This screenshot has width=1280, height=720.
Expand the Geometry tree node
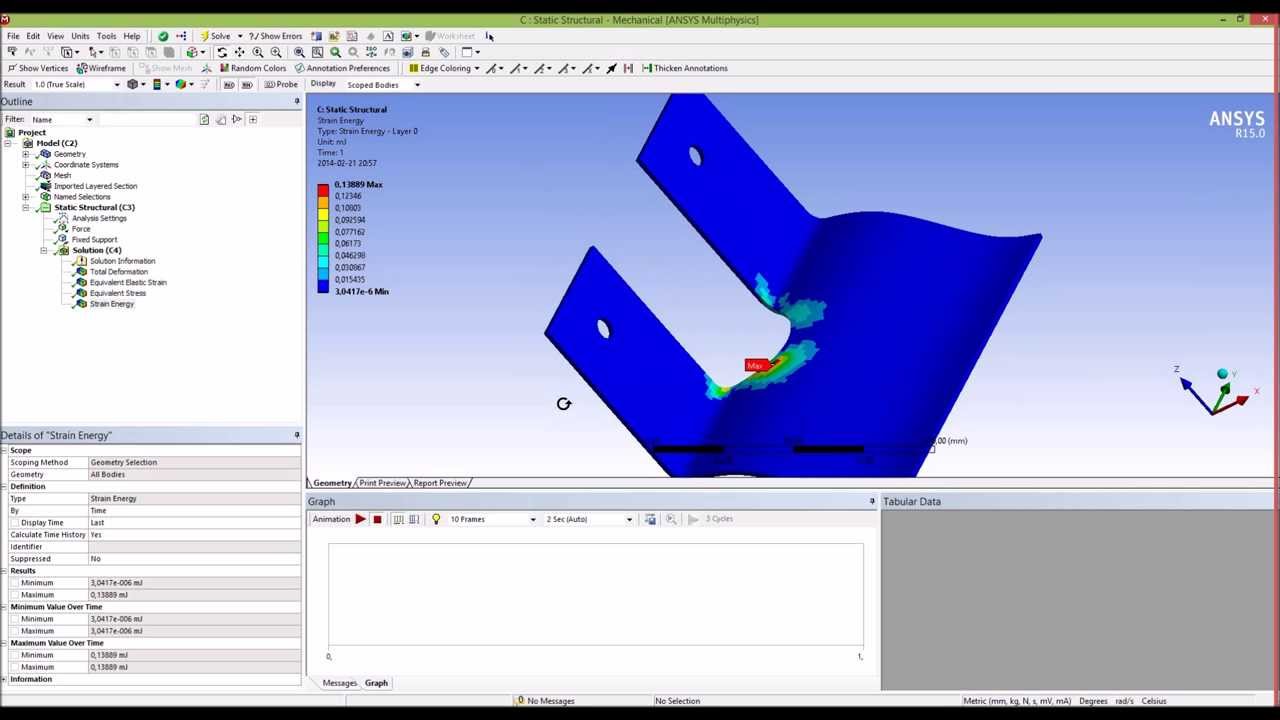(x=26, y=154)
